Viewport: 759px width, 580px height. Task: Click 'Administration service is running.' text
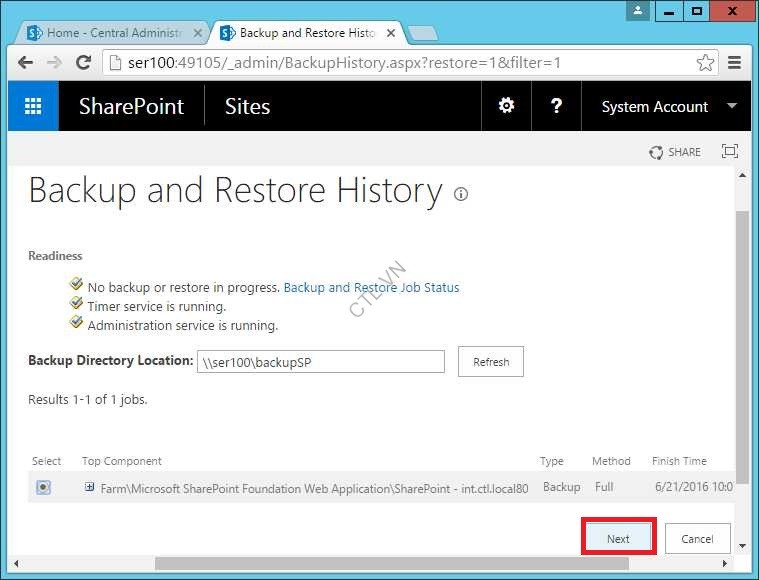183,325
